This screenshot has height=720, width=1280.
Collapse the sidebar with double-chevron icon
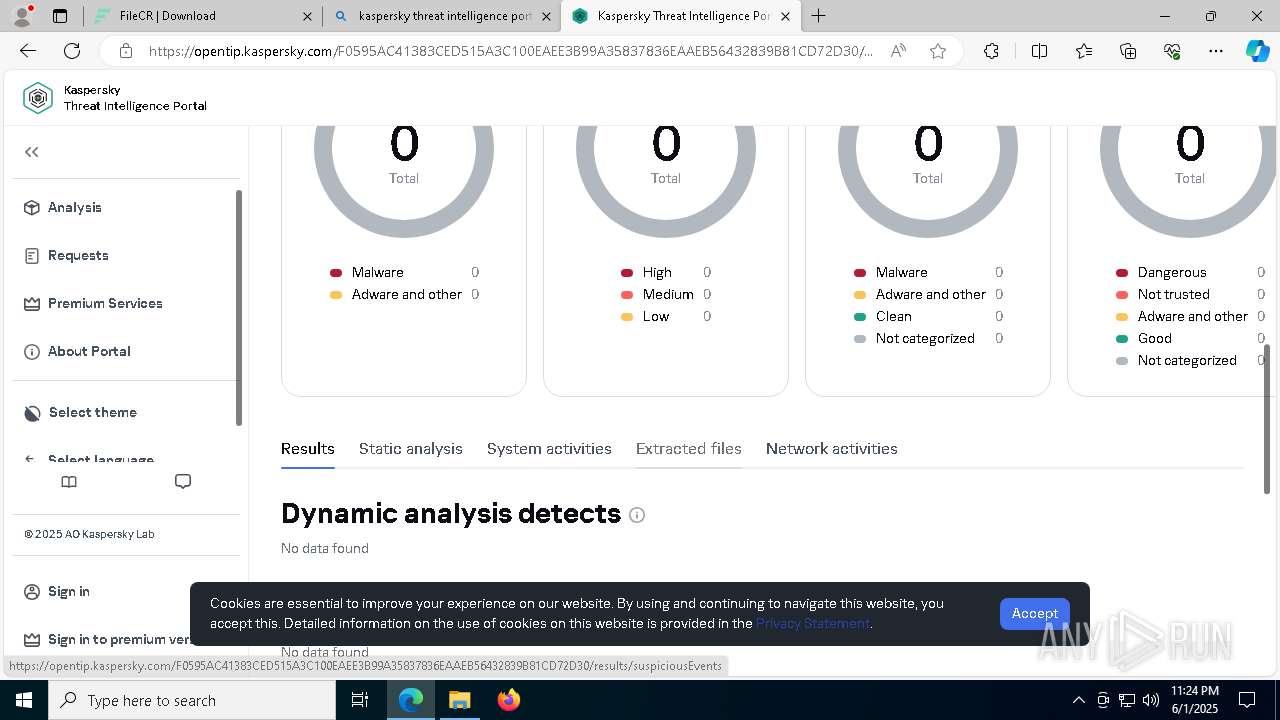[x=32, y=152]
